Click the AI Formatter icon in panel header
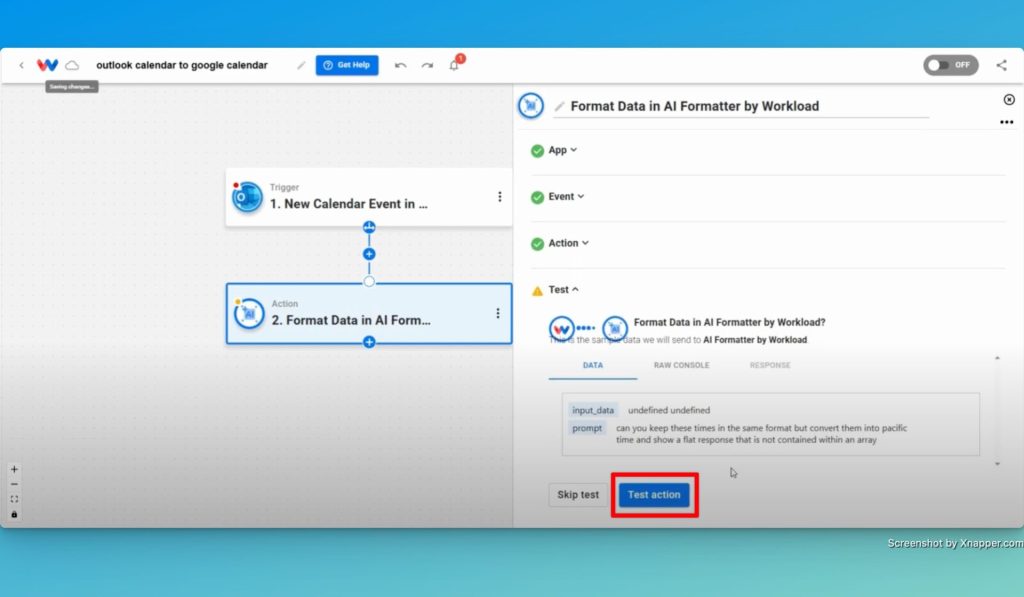The width and height of the screenshot is (1024, 597). 531,106
